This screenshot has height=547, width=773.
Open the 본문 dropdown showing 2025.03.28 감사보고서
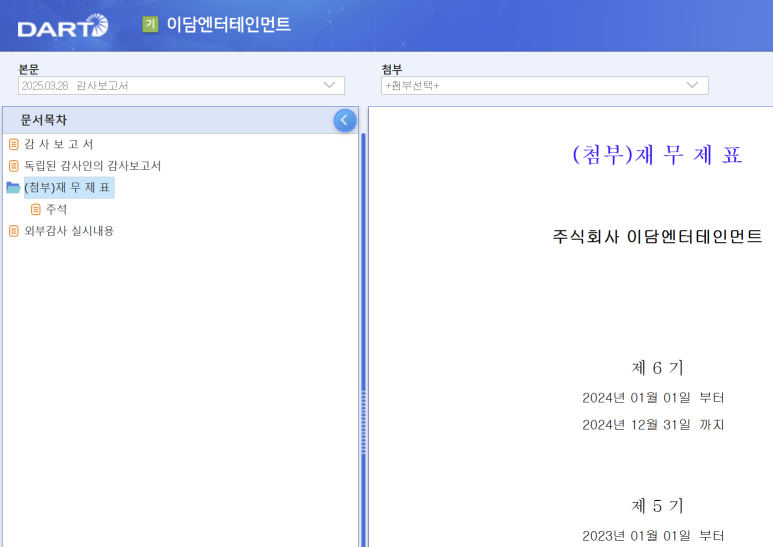[x=181, y=86]
